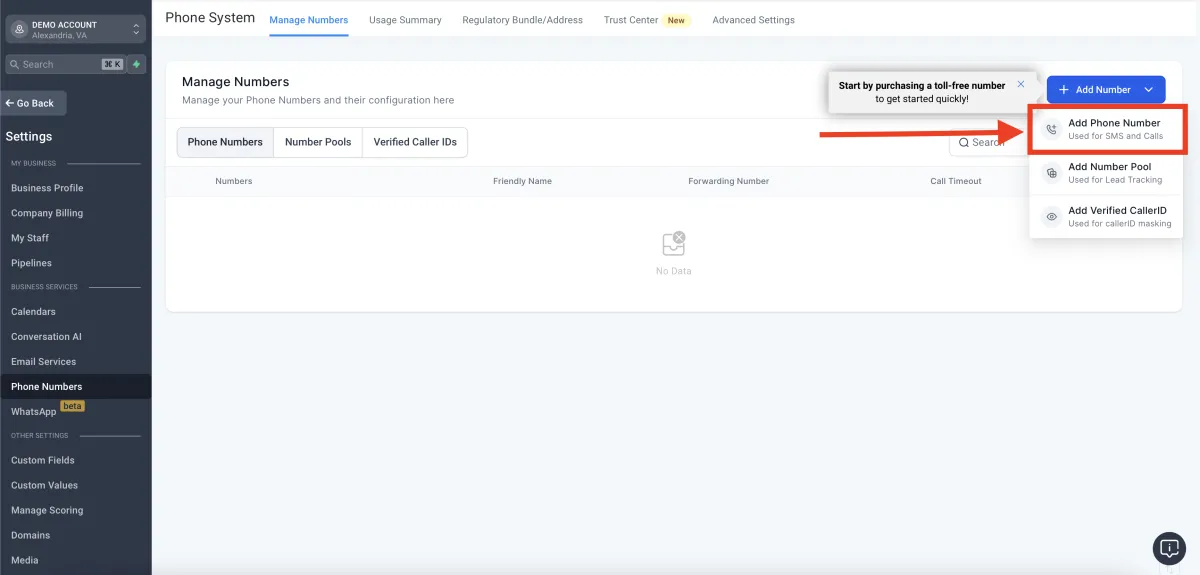Open Add Number dropdown arrow
The image size is (1200, 575).
click(1148, 90)
